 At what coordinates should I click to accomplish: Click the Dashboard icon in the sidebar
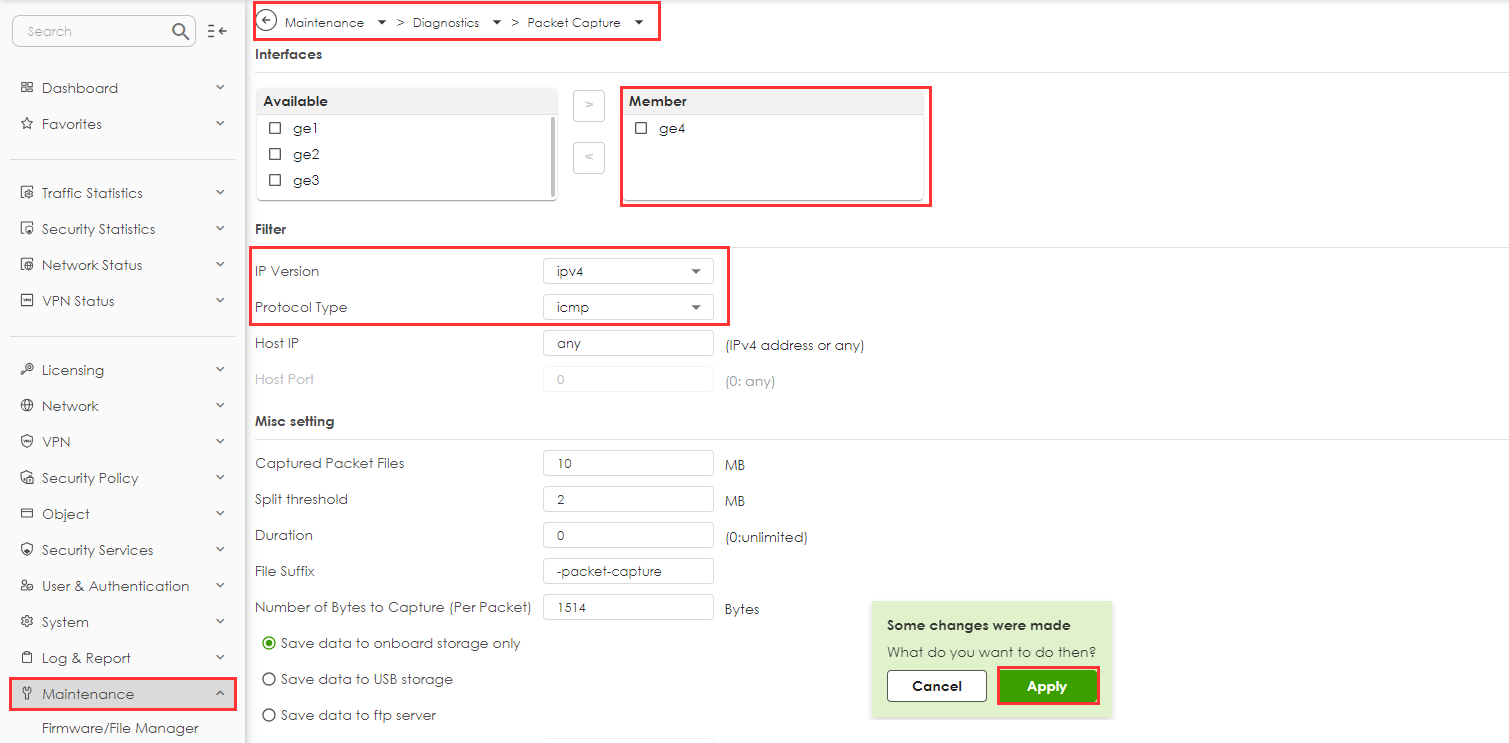click(x=27, y=88)
